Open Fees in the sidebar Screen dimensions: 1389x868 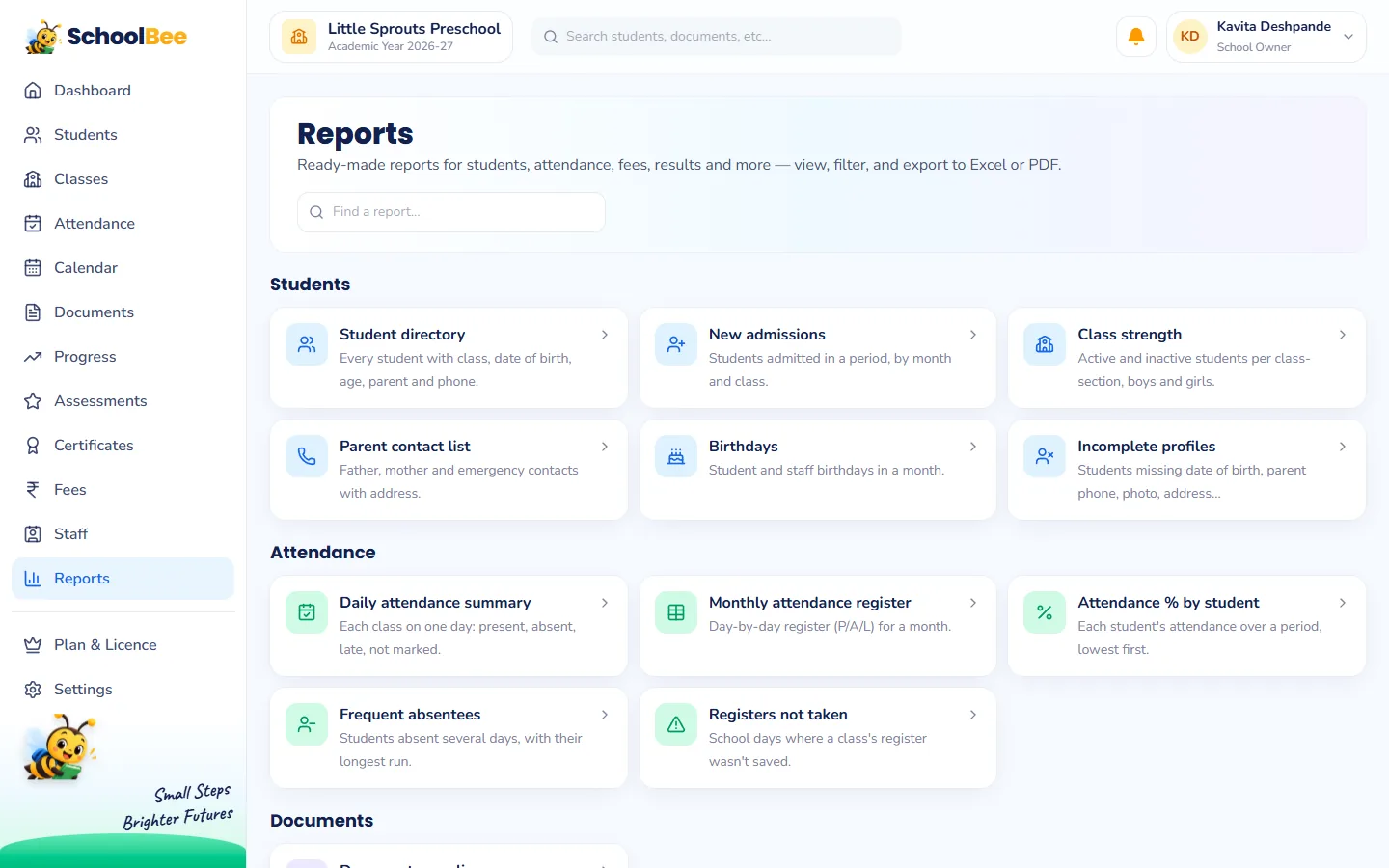coord(123,490)
